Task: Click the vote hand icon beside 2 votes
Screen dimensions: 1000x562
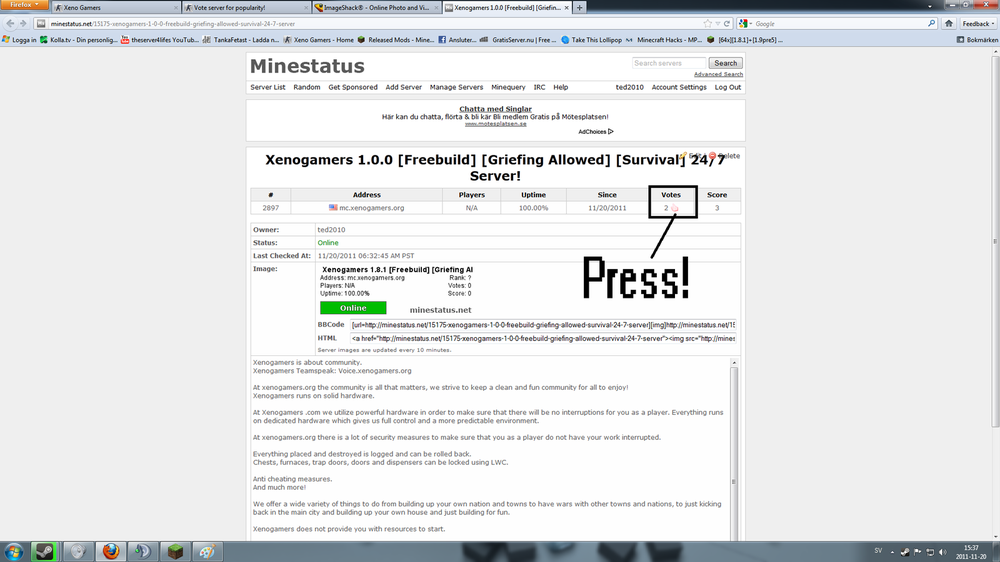Action: pos(675,208)
